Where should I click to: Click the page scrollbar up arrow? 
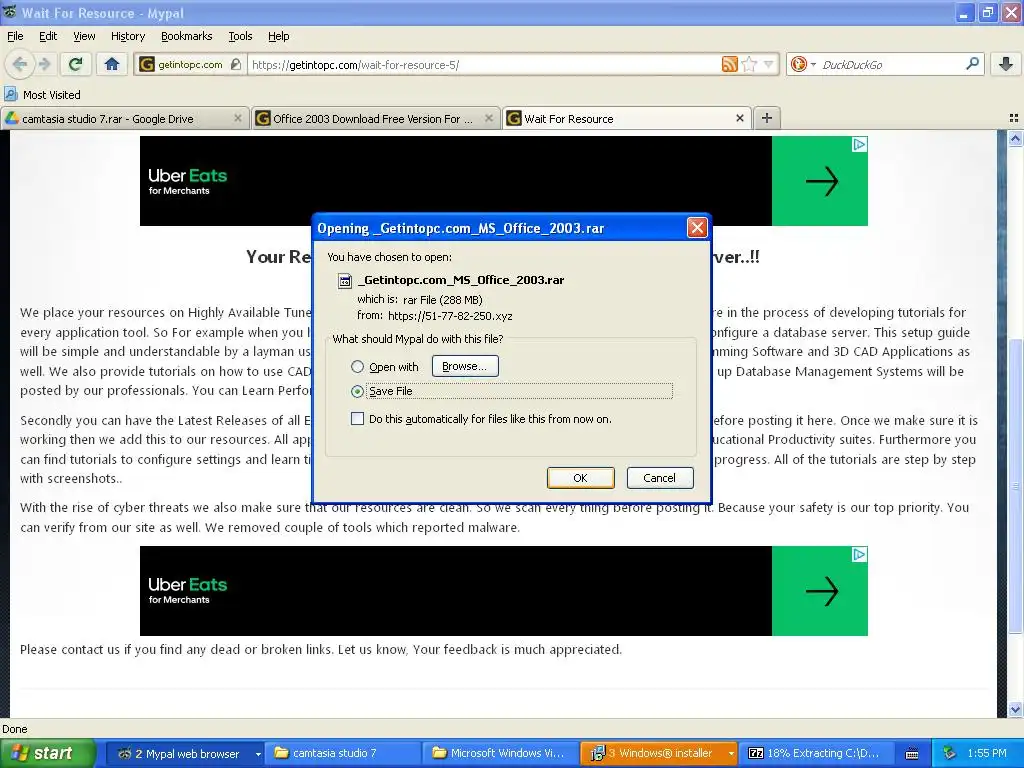(x=1015, y=138)
